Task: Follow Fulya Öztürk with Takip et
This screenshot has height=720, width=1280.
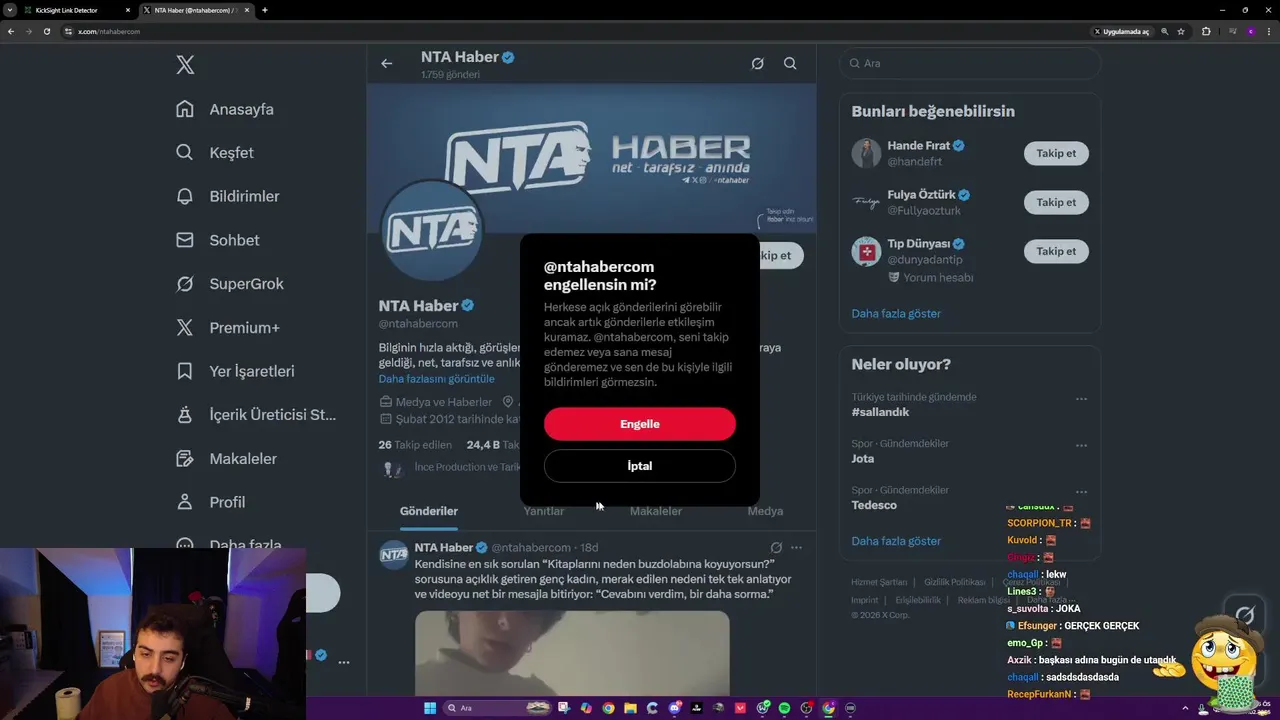Action: [1056, 202]
